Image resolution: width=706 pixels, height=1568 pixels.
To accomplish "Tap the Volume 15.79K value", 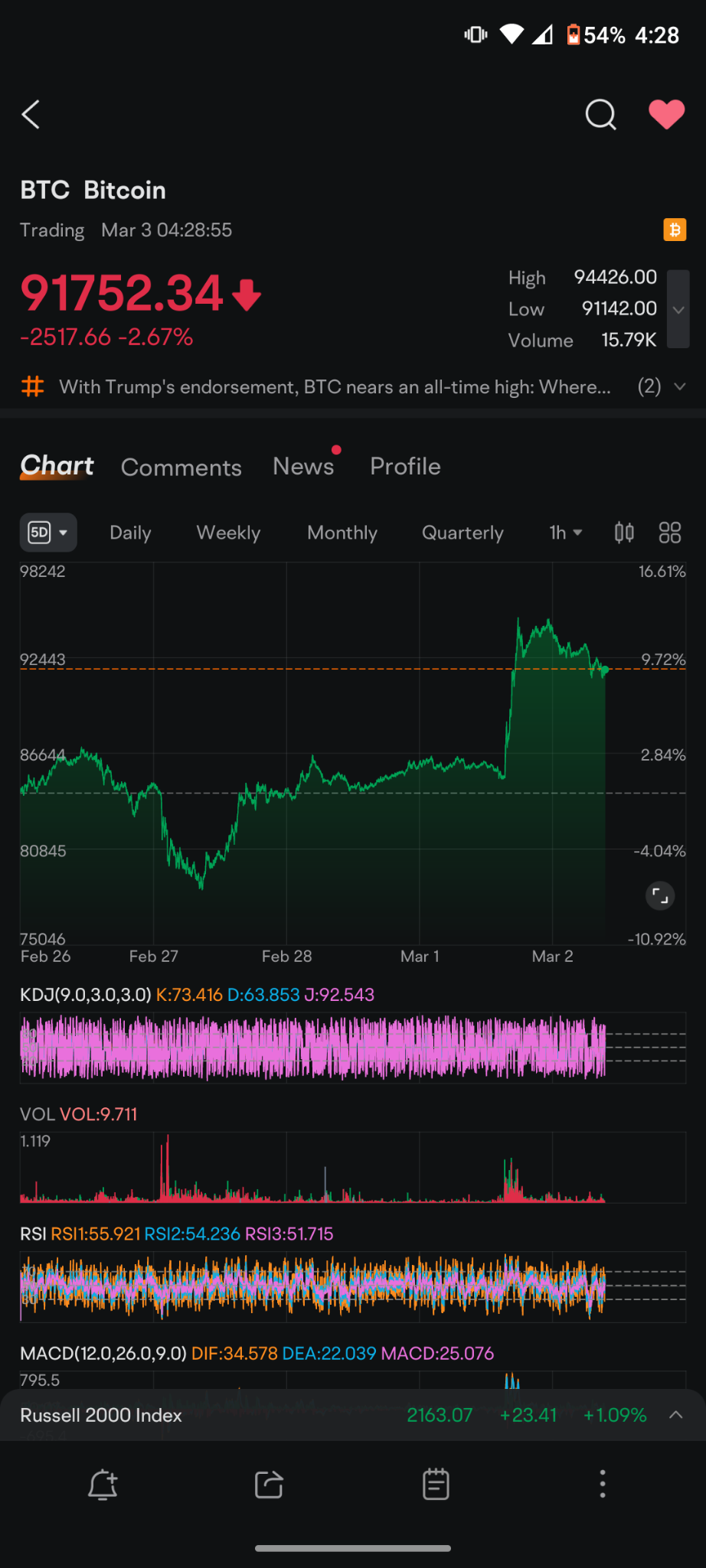I will (x=629, y=340).
